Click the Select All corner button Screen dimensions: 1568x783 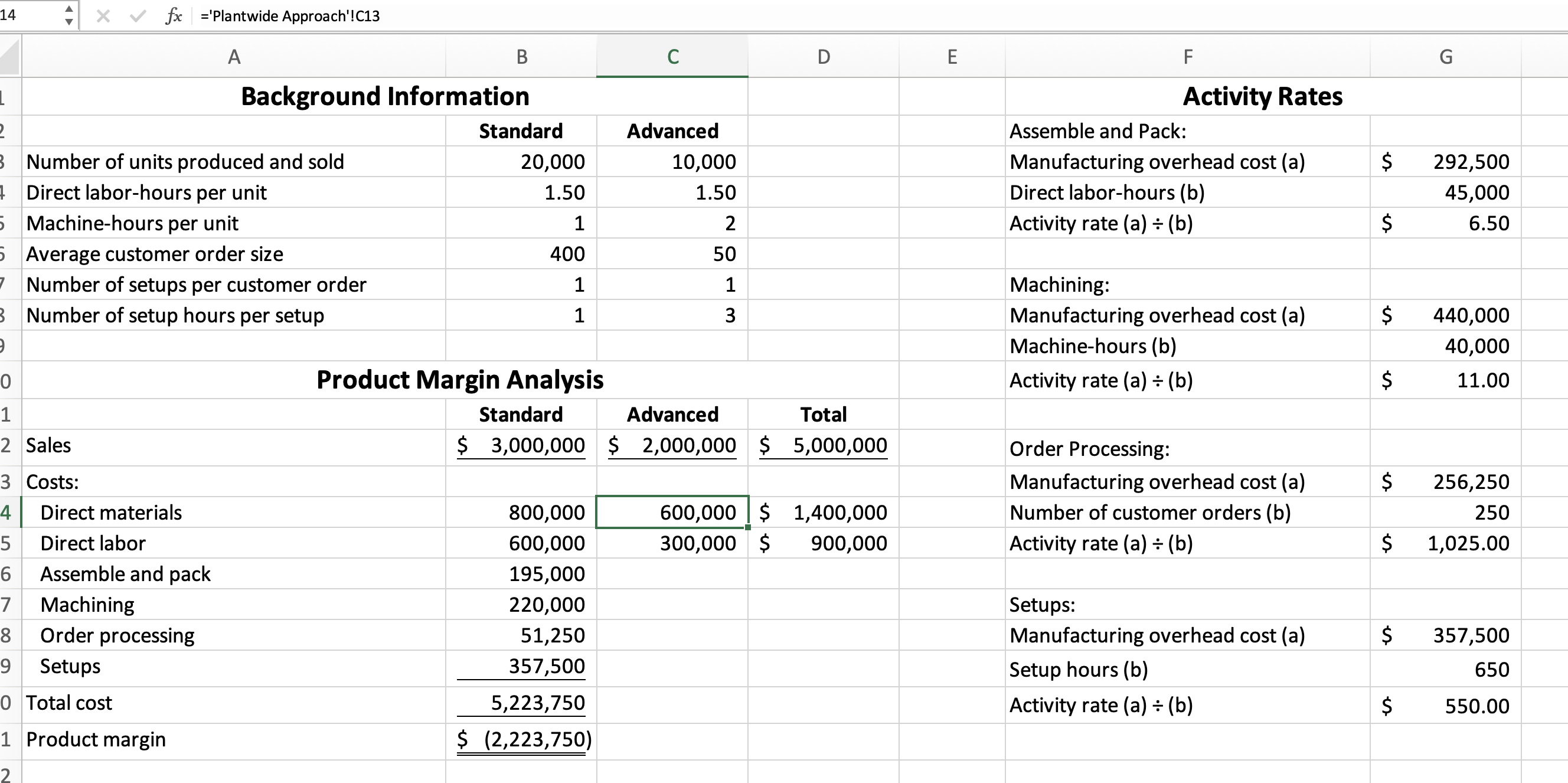coord(9,56)
